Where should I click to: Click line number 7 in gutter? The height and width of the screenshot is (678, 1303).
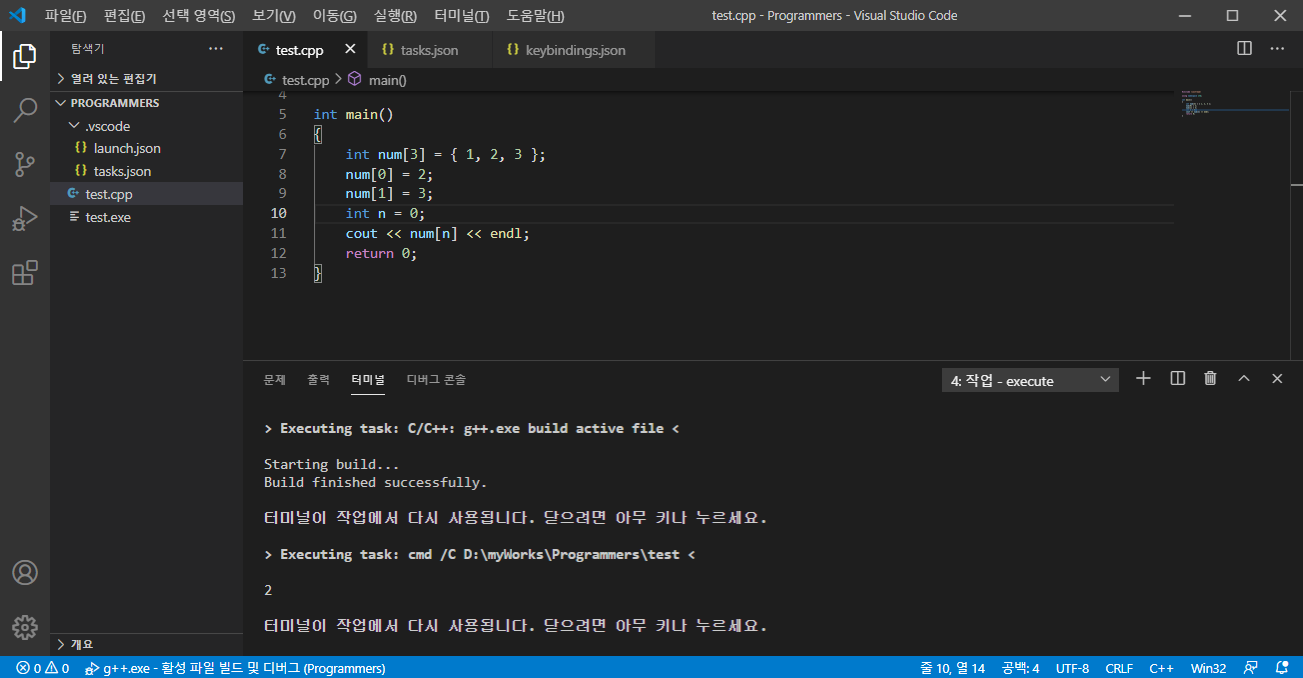[282, 154]
